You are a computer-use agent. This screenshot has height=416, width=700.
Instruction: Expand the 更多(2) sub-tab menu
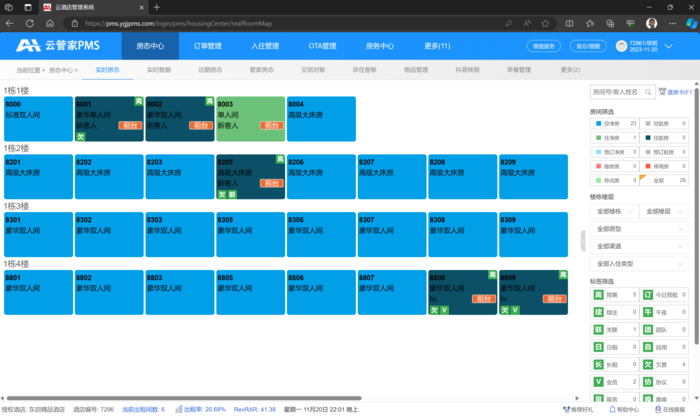tap(570, 70)
